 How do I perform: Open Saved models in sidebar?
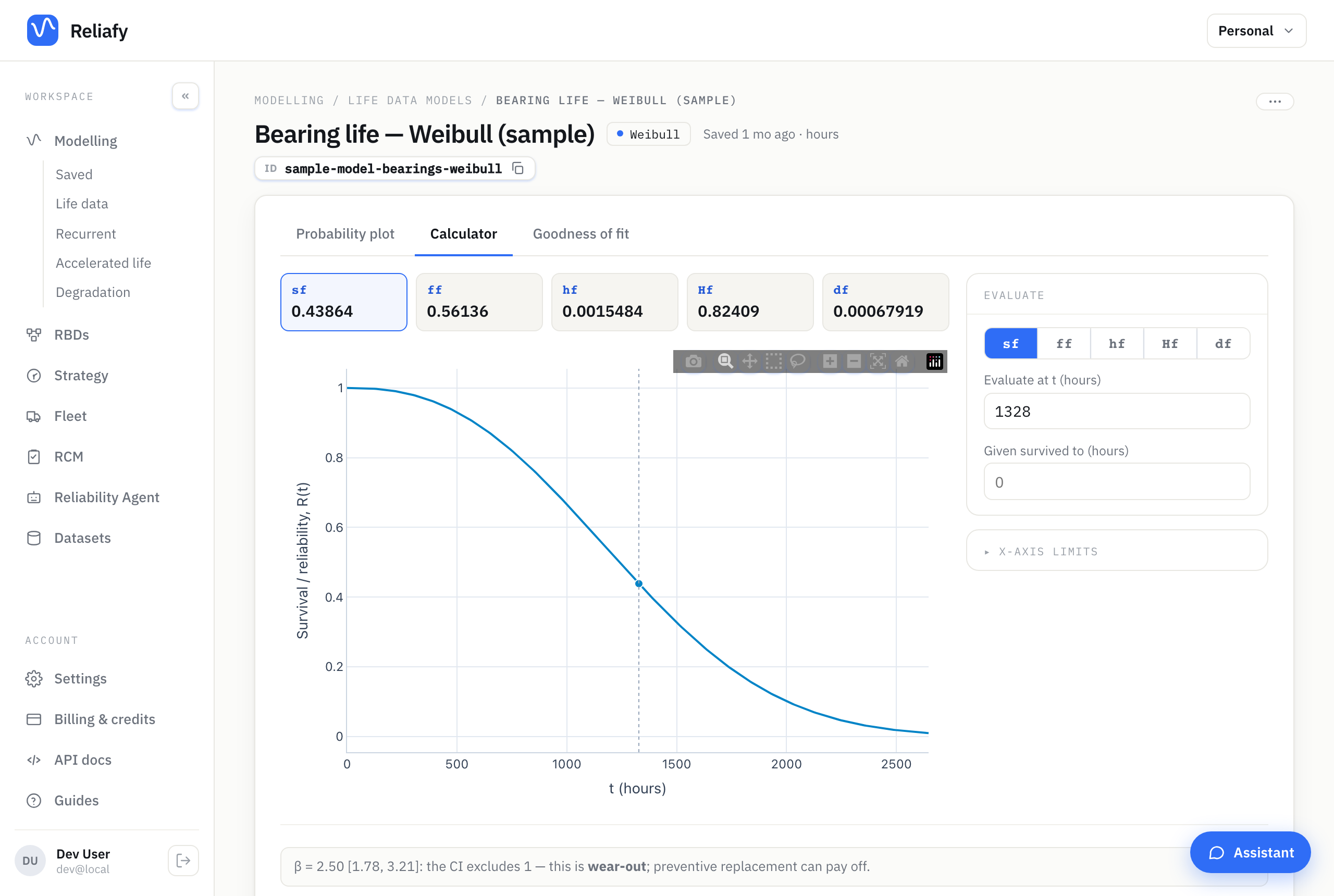click(x=73, y=175)
